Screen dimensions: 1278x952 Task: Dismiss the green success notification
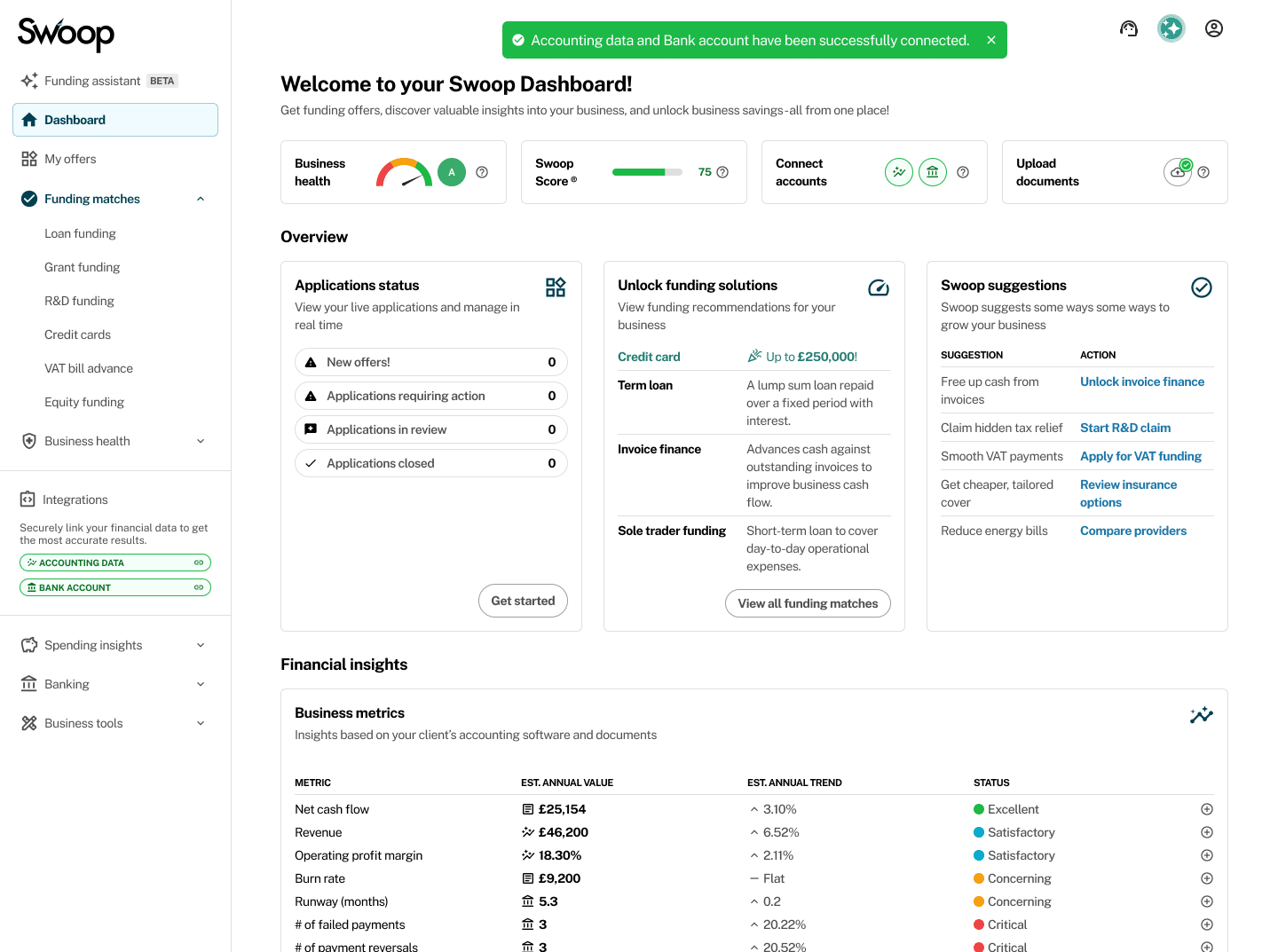[x=991, y=40]
